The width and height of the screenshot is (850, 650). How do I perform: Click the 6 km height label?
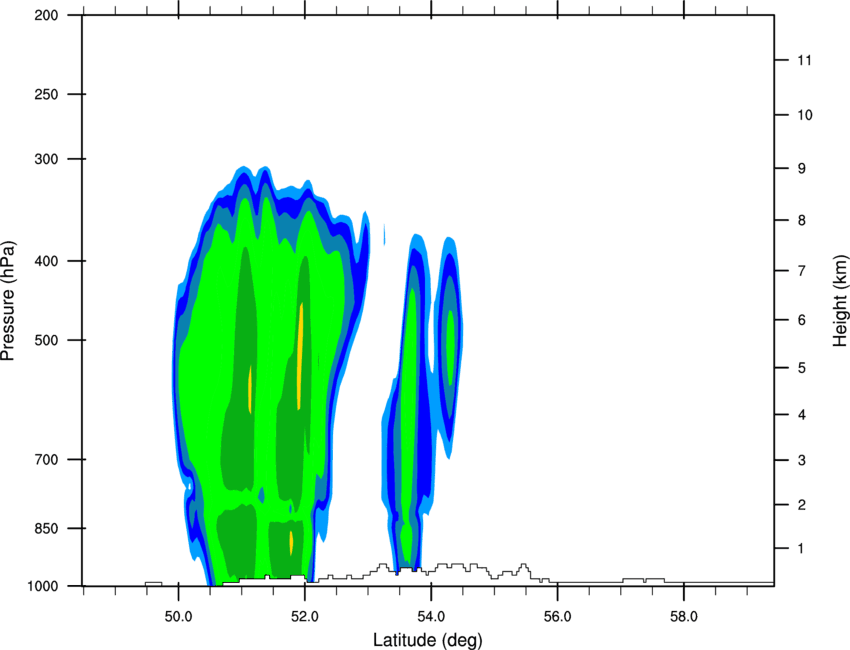802,320
